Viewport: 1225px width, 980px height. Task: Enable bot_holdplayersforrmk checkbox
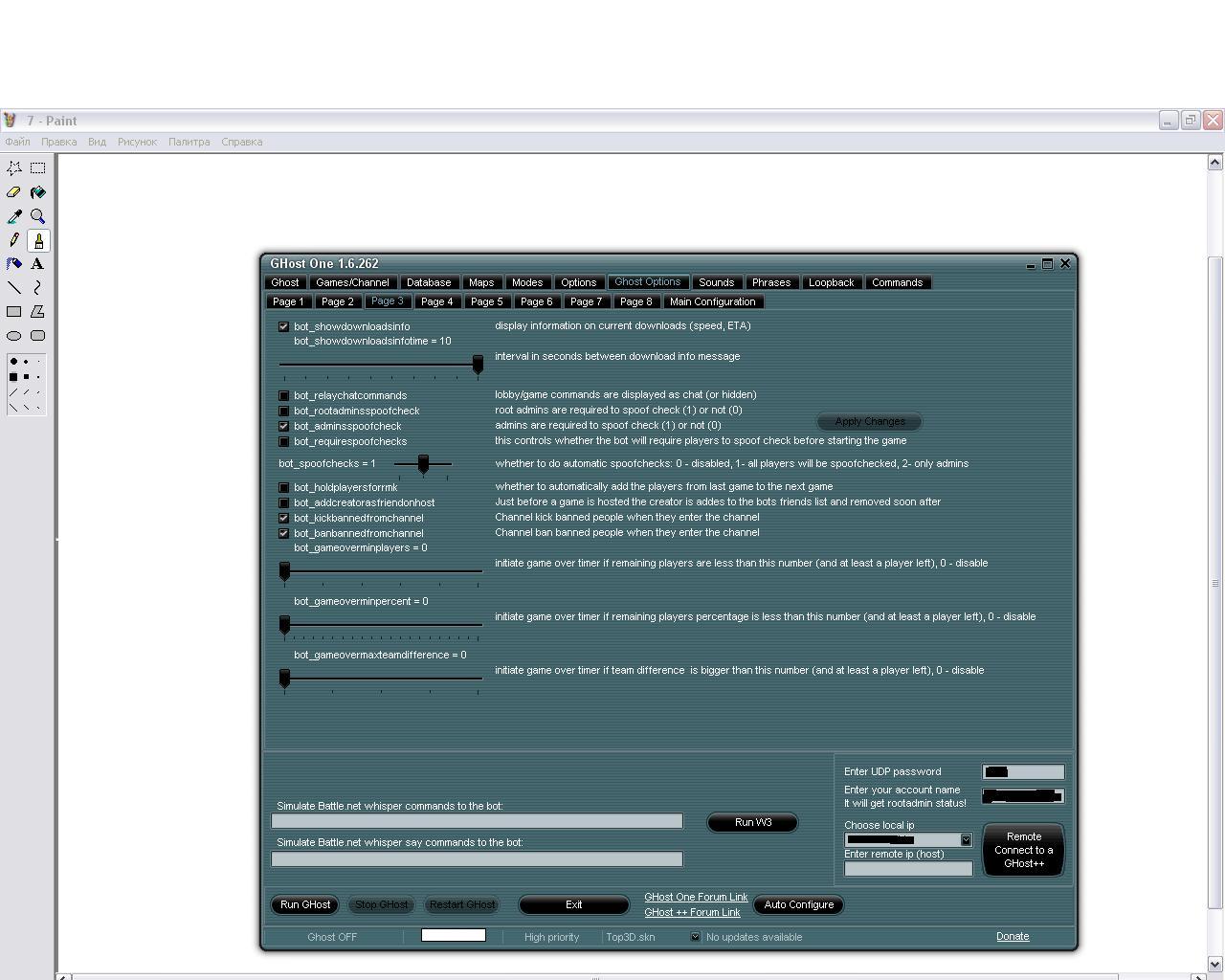[x=283, y=487]
